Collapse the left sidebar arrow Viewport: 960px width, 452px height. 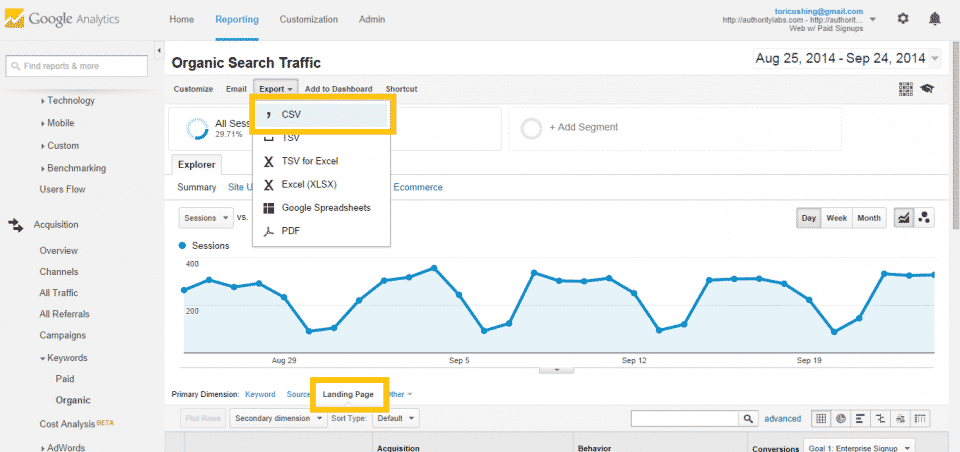159,50
